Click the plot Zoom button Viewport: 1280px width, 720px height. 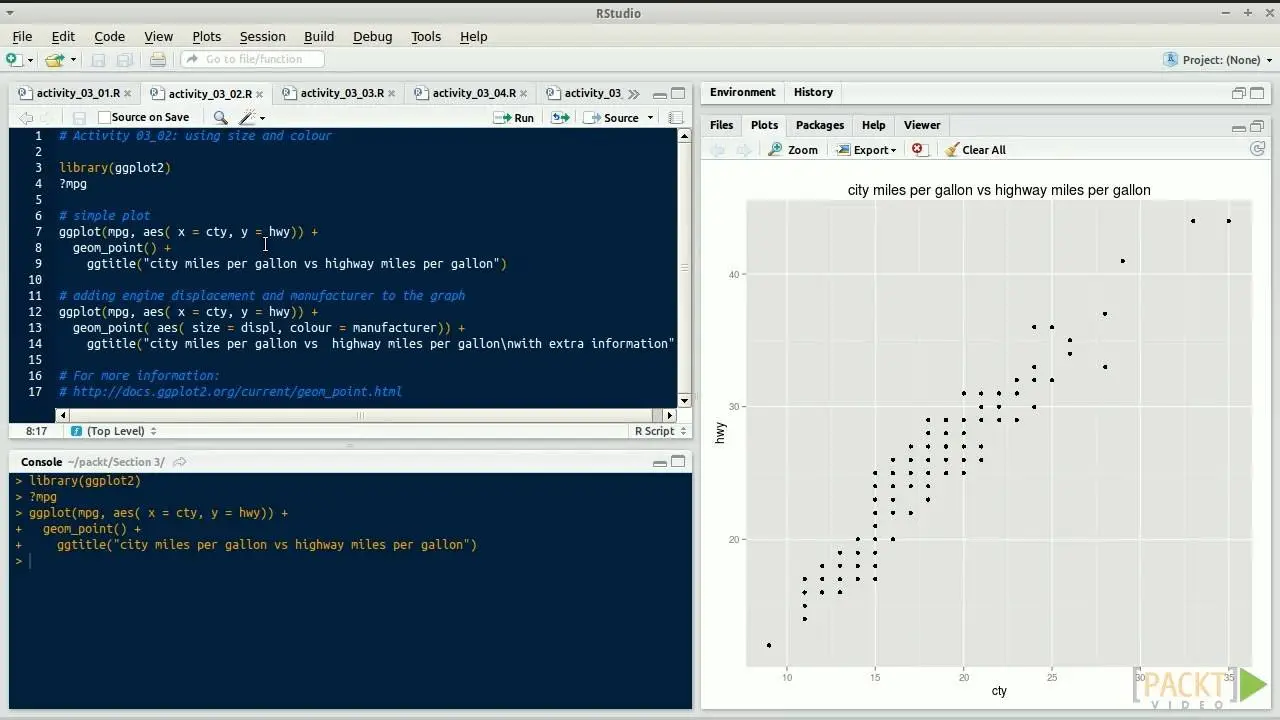point(793,150)
